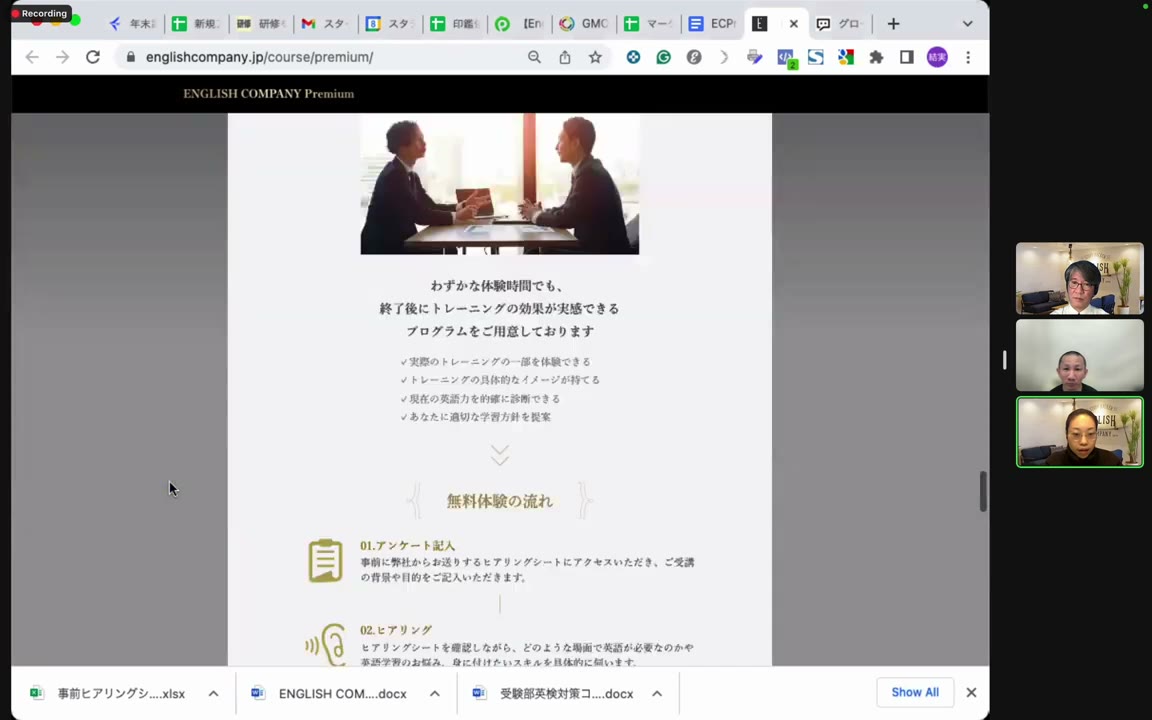Switch to the 新規 spreadsheet tab
This screenshot has height=720, width=1152.
196,24
